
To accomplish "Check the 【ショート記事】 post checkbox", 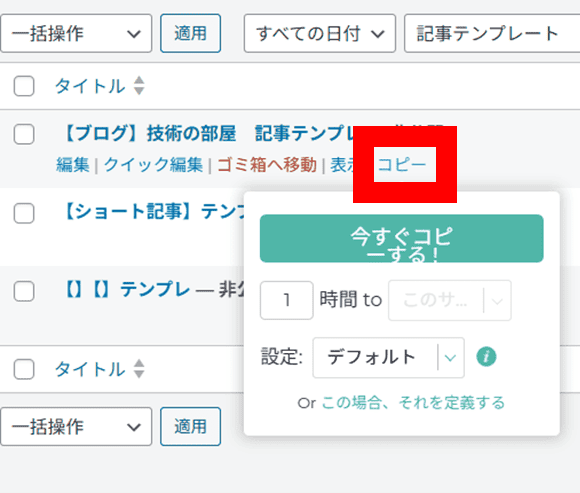I will [24, 213].
